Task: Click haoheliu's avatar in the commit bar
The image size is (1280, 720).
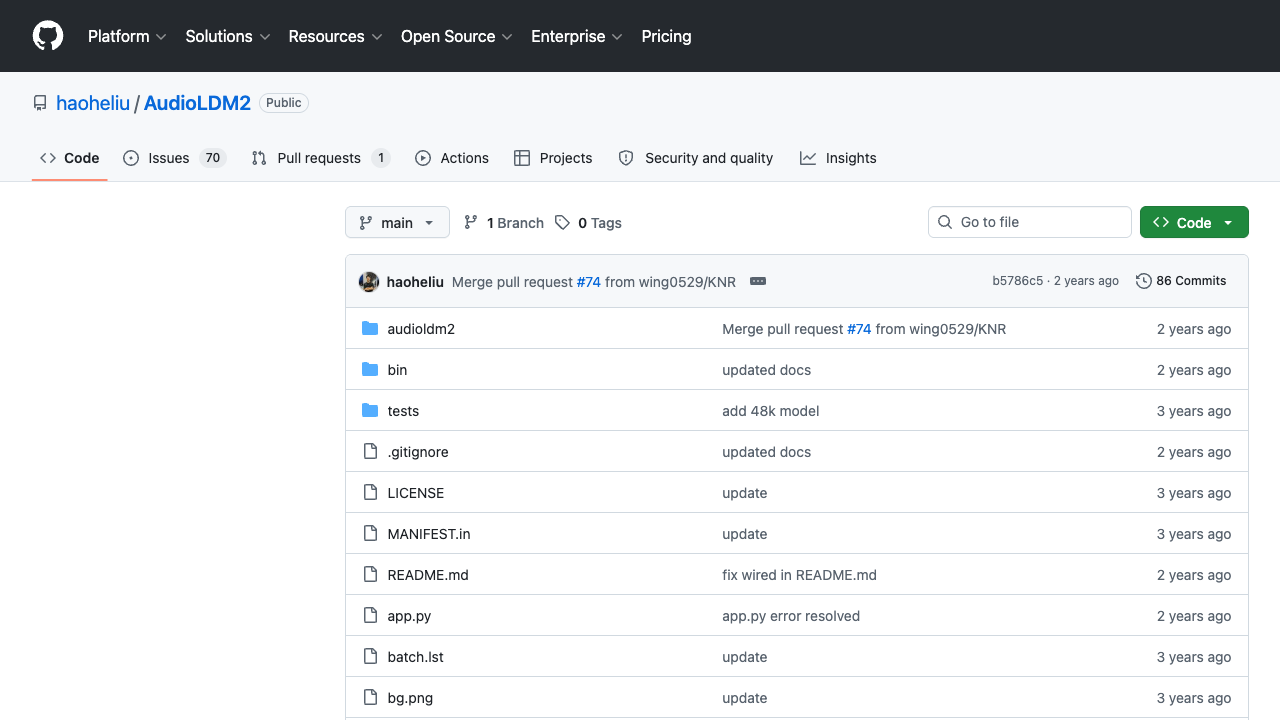Action: 369,282
